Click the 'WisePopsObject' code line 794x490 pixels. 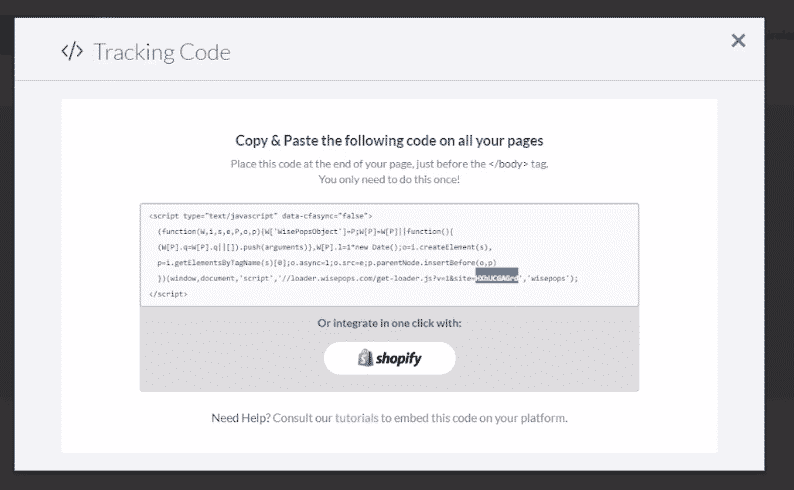point(306,232)
